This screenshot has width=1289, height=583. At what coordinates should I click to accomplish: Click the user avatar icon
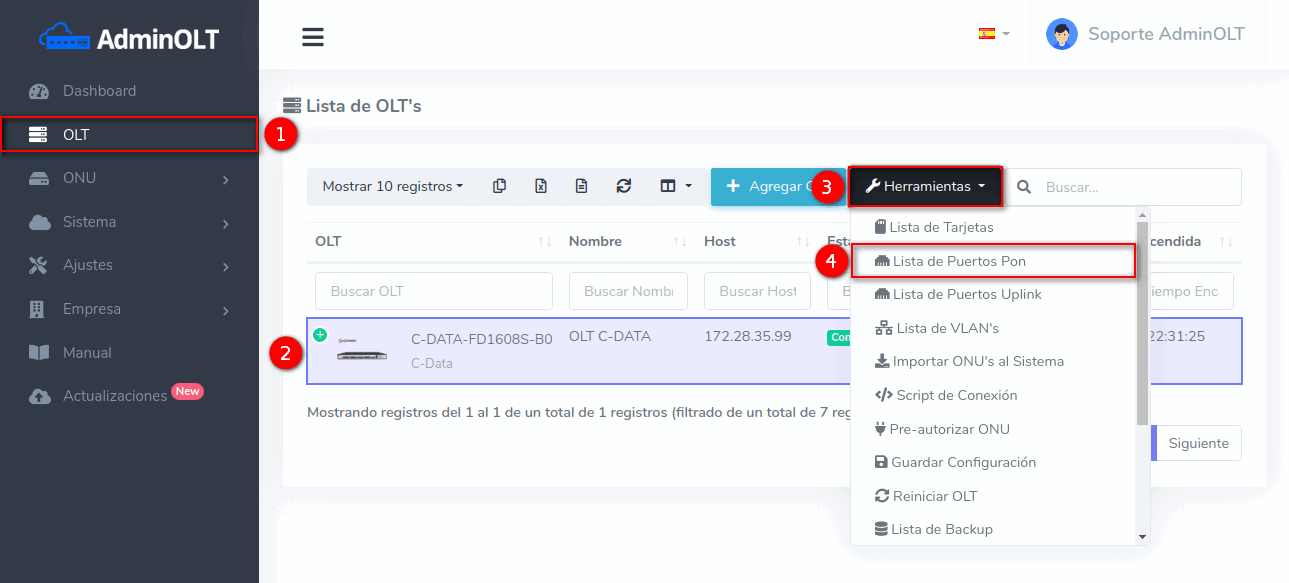1061,34
